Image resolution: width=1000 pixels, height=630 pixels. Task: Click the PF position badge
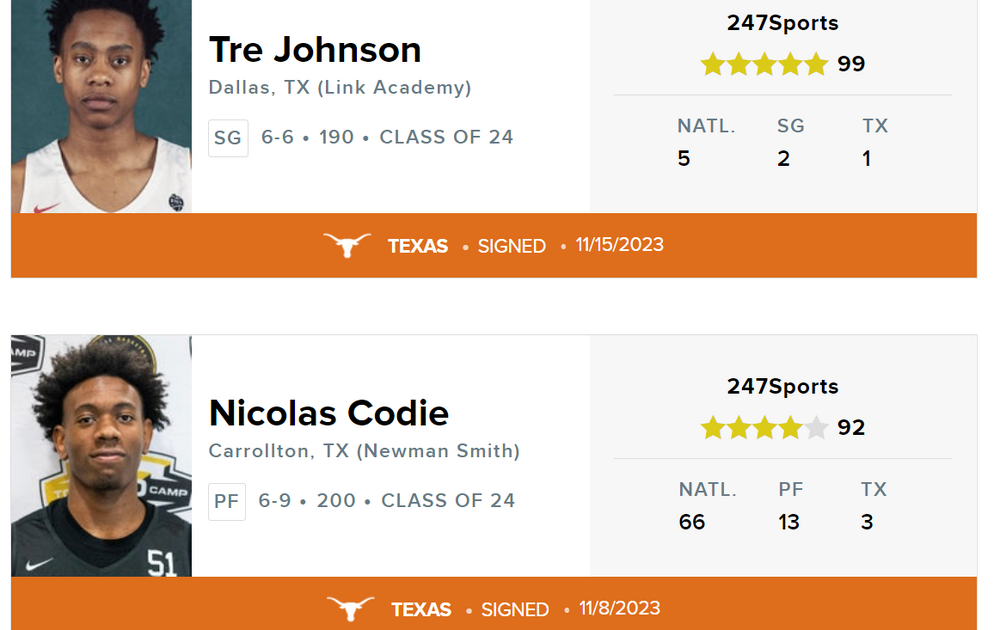click(227, 501)
